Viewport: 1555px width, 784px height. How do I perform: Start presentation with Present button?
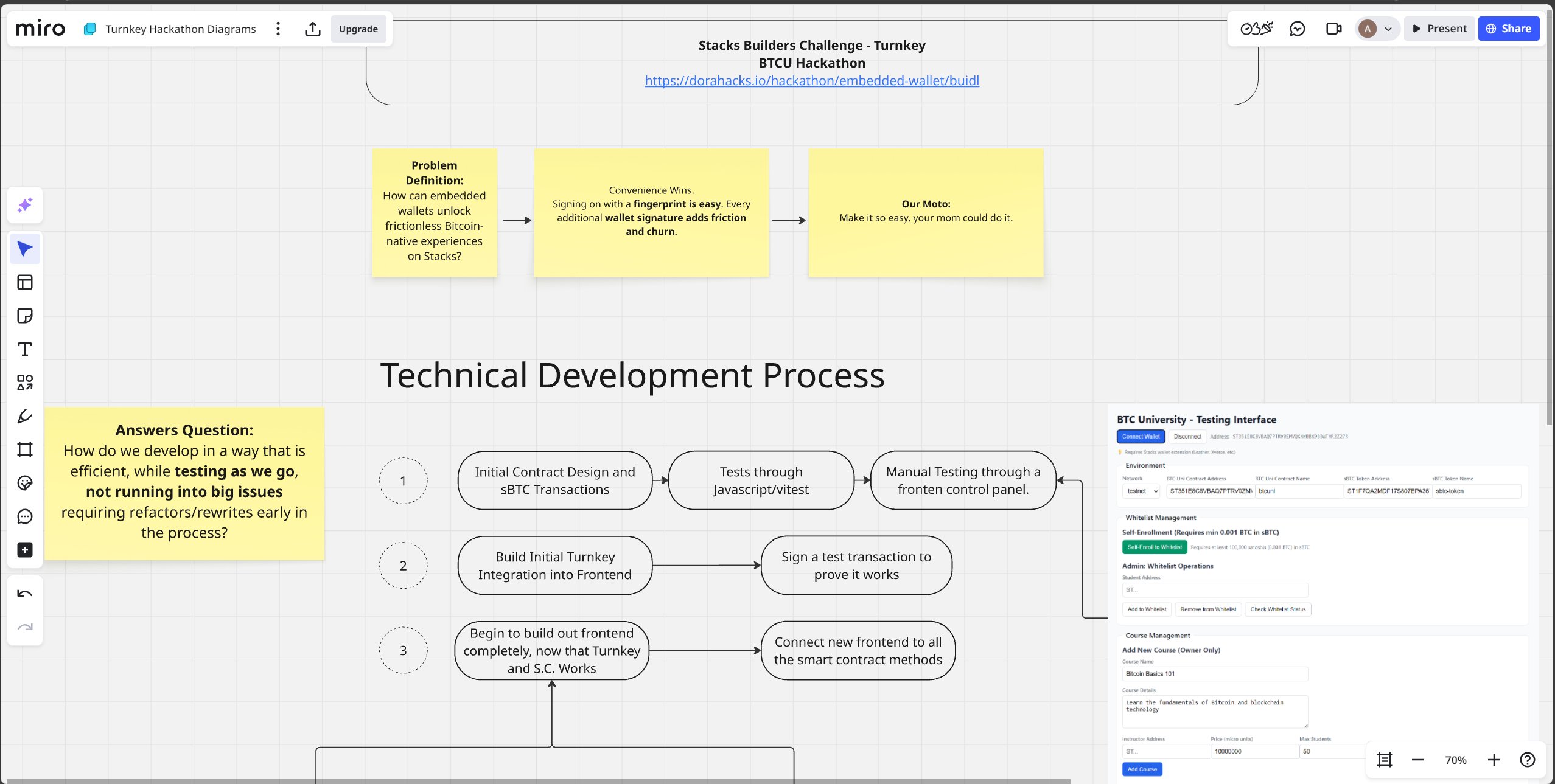(x=1439, y=29)
